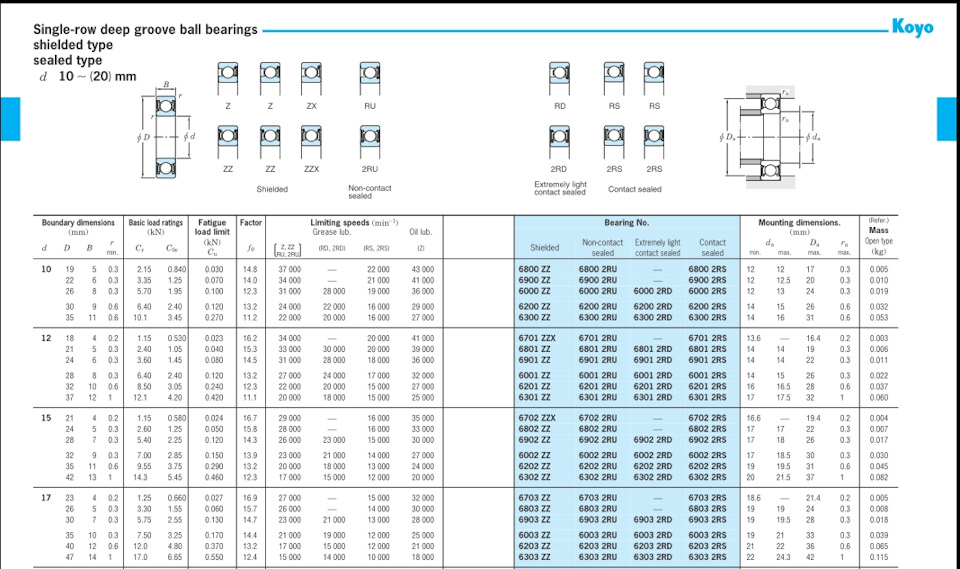Click bearing number '6203 2RU'

(598, 546)
